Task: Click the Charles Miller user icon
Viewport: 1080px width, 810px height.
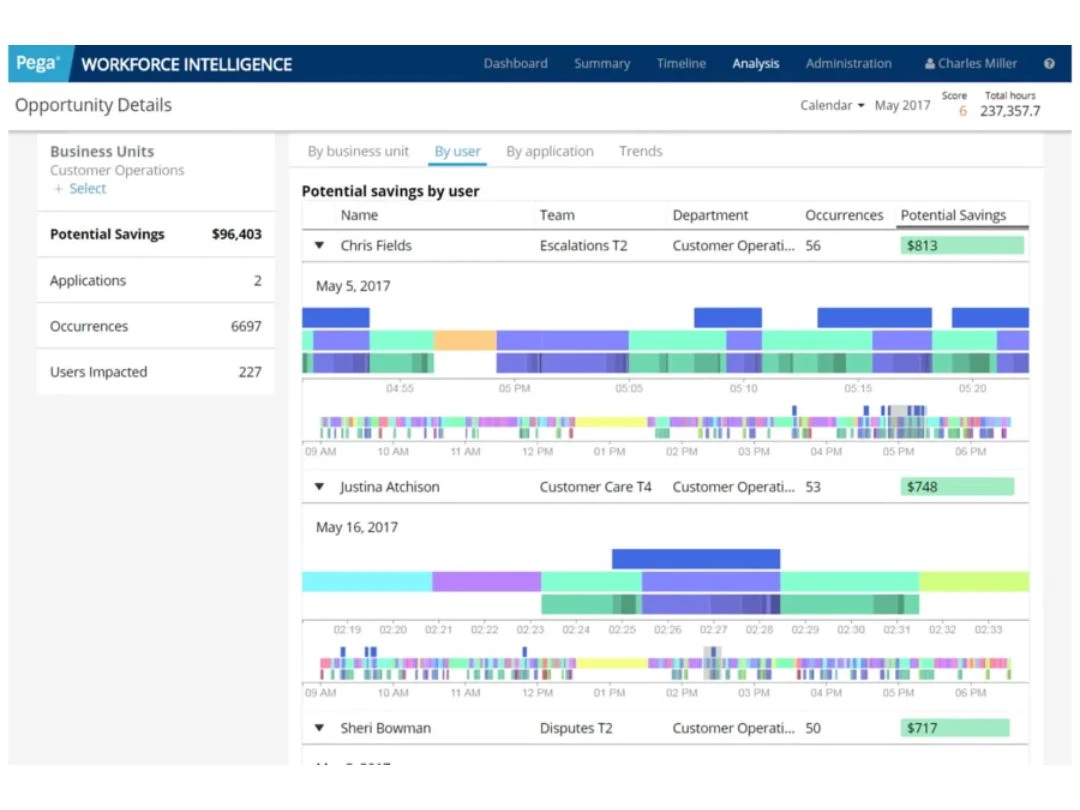Action: tap(930, 63)
